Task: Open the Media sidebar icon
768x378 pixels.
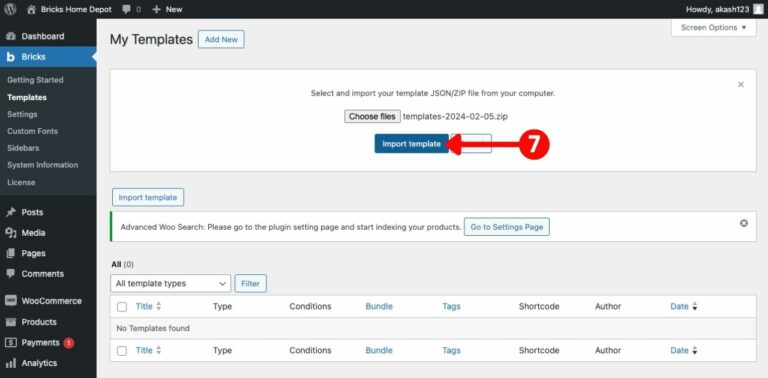Action: pos(11,233)
